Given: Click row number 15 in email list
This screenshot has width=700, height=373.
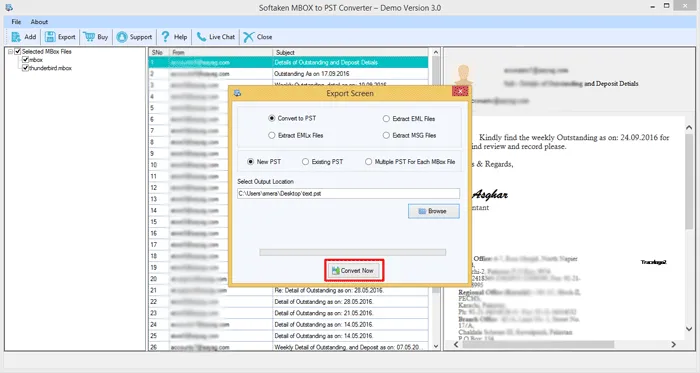Looking at the screenshot, I should 154,222.
